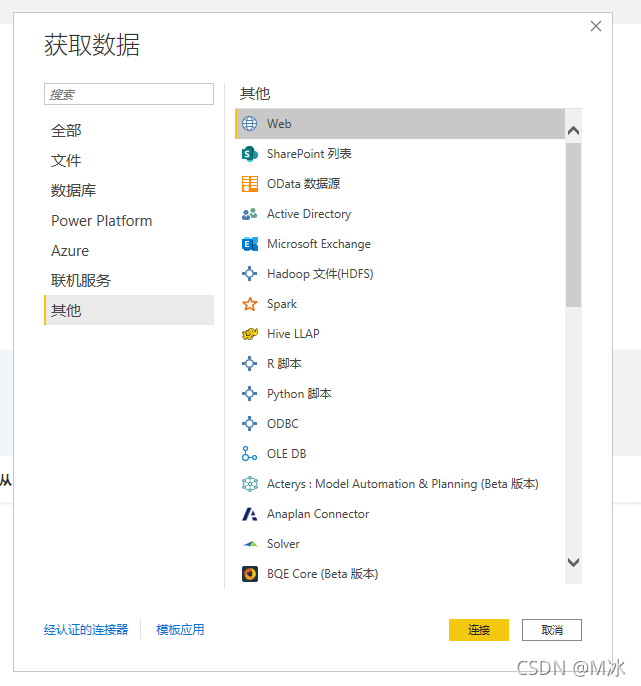Click the scrollbar down arrow
The height and width of the screenshot is (686, 641).
tap(573, 562)
